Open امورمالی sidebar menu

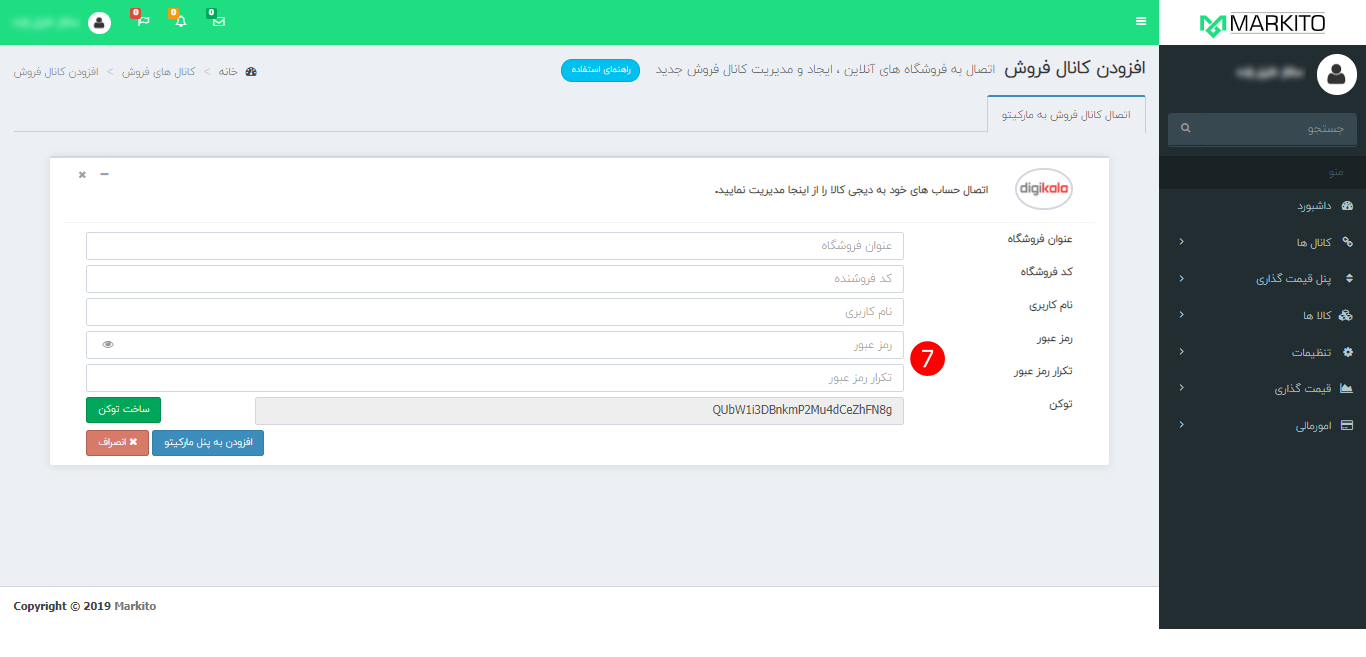coord(1262,425)
